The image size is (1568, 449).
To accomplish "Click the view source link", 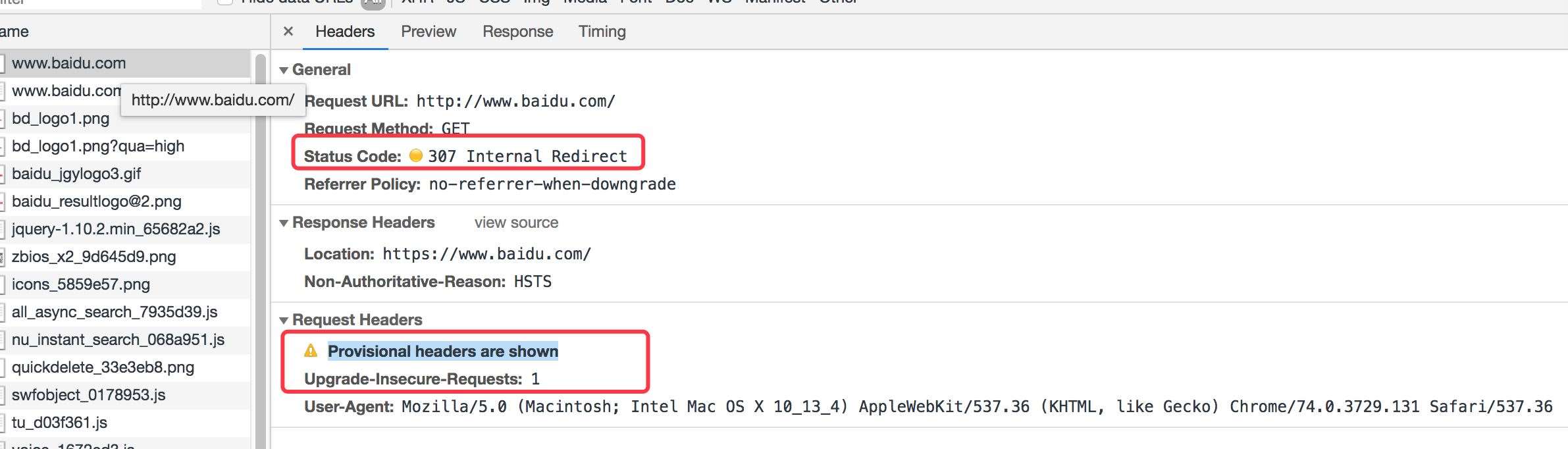I will (516, 223).
